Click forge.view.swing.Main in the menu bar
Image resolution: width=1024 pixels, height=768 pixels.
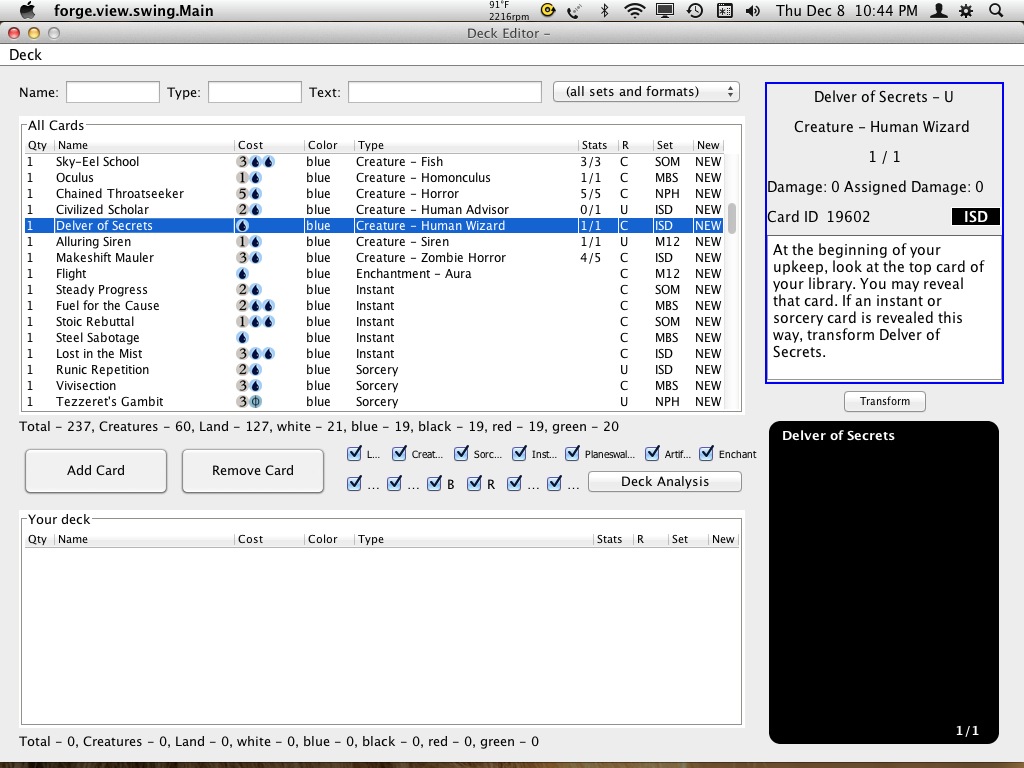133,11
